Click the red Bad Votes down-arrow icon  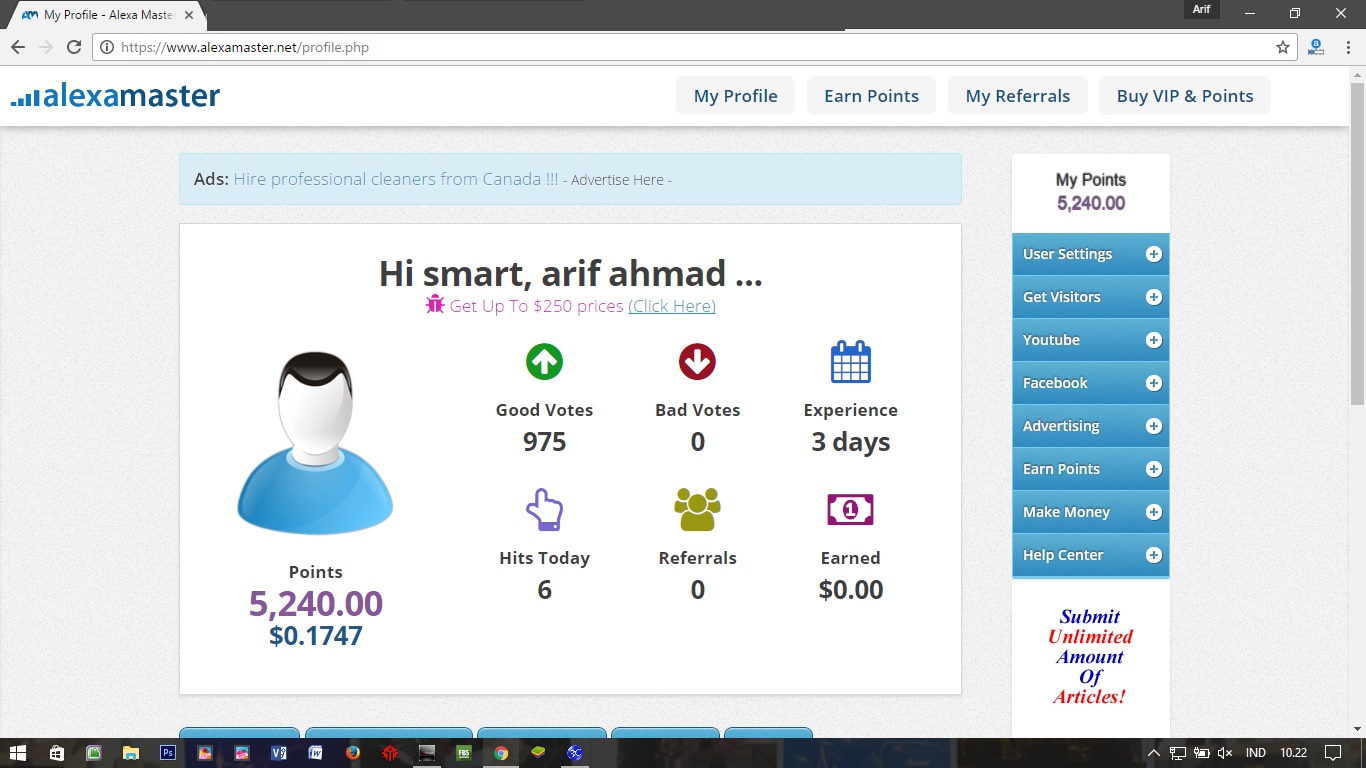[697, 361]
